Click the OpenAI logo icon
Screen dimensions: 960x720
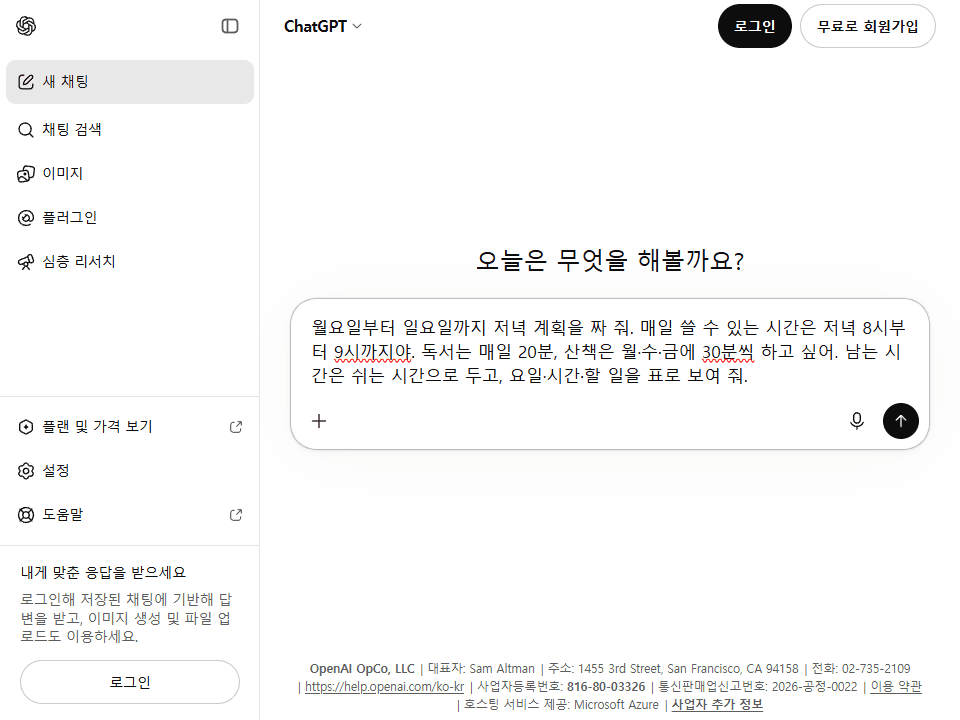(26, 26)
